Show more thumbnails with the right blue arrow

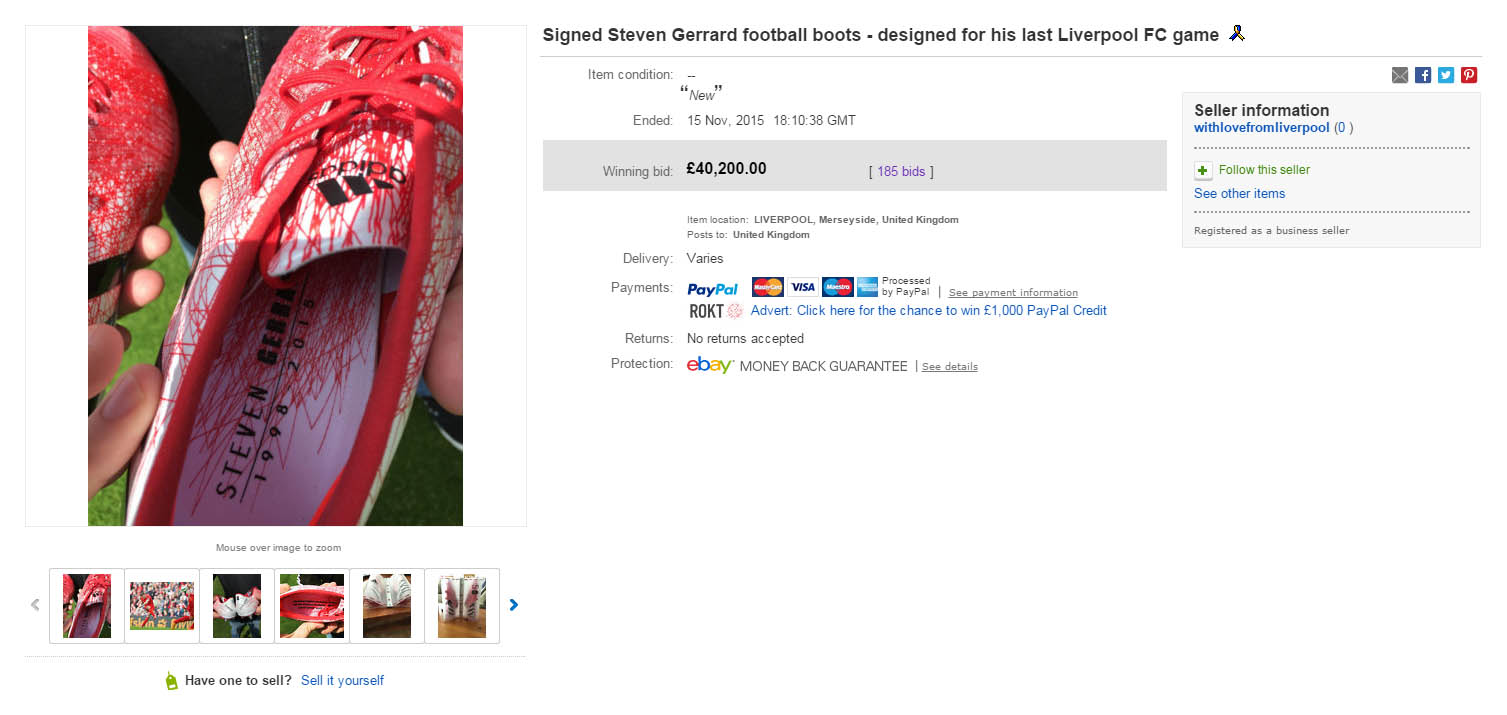[x=513, y=604]
